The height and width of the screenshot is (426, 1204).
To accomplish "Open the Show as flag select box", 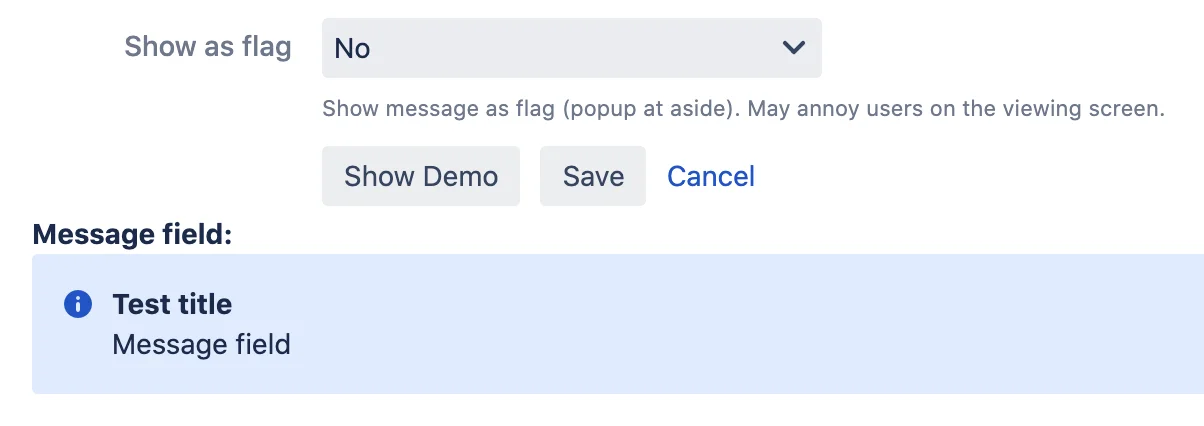I will (x=572, y=47).
